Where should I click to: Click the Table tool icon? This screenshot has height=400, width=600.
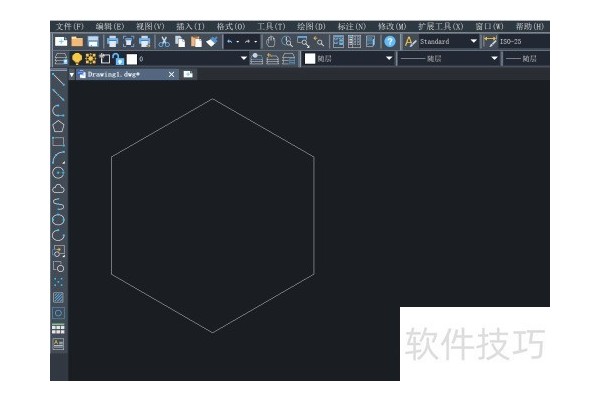point(58,328)
